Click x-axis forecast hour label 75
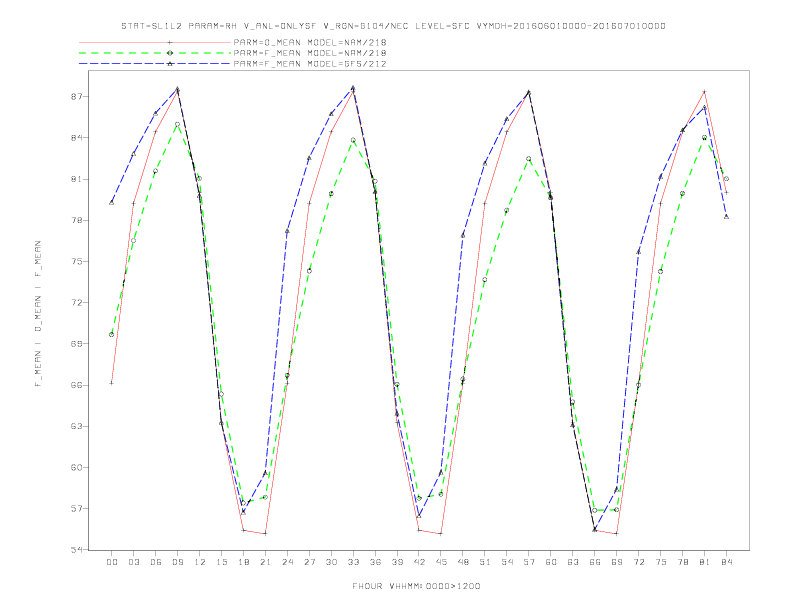Viewport: 792px width, 612px height. pos(661,562)
